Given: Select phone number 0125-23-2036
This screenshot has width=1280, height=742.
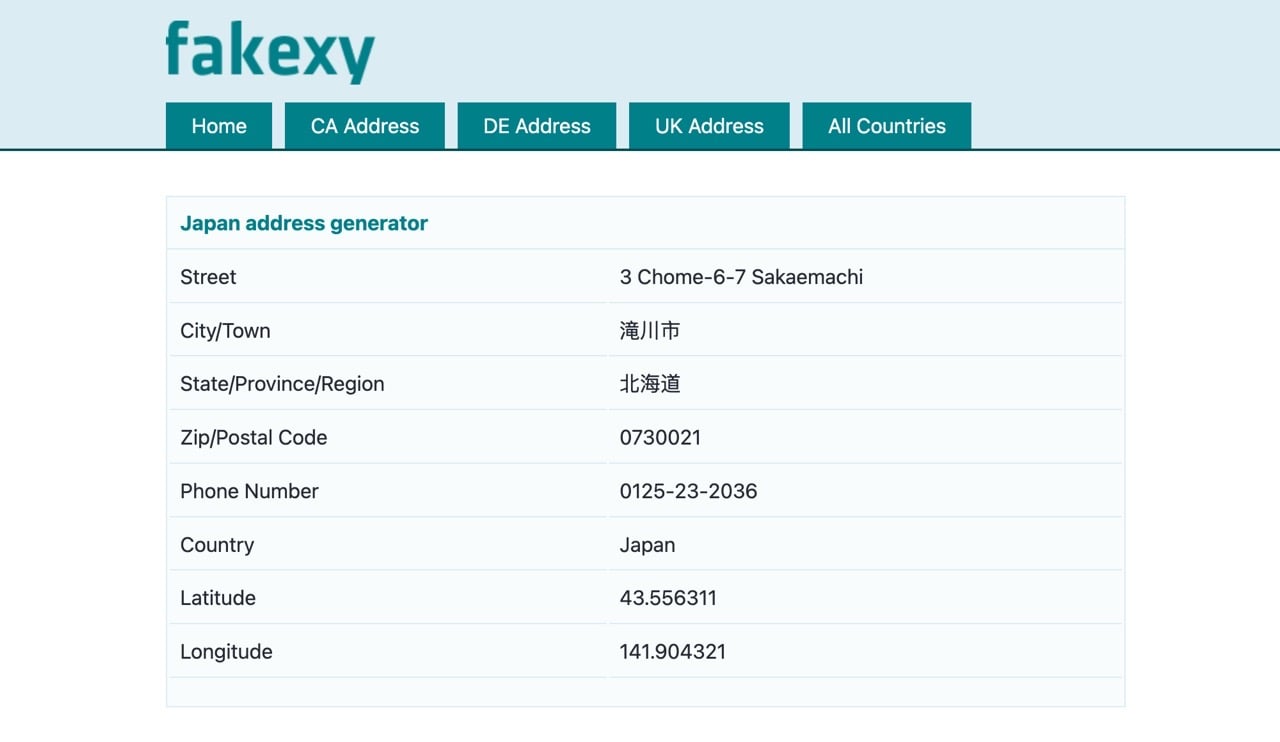Looking at the screenshot, I should point(688,491).
